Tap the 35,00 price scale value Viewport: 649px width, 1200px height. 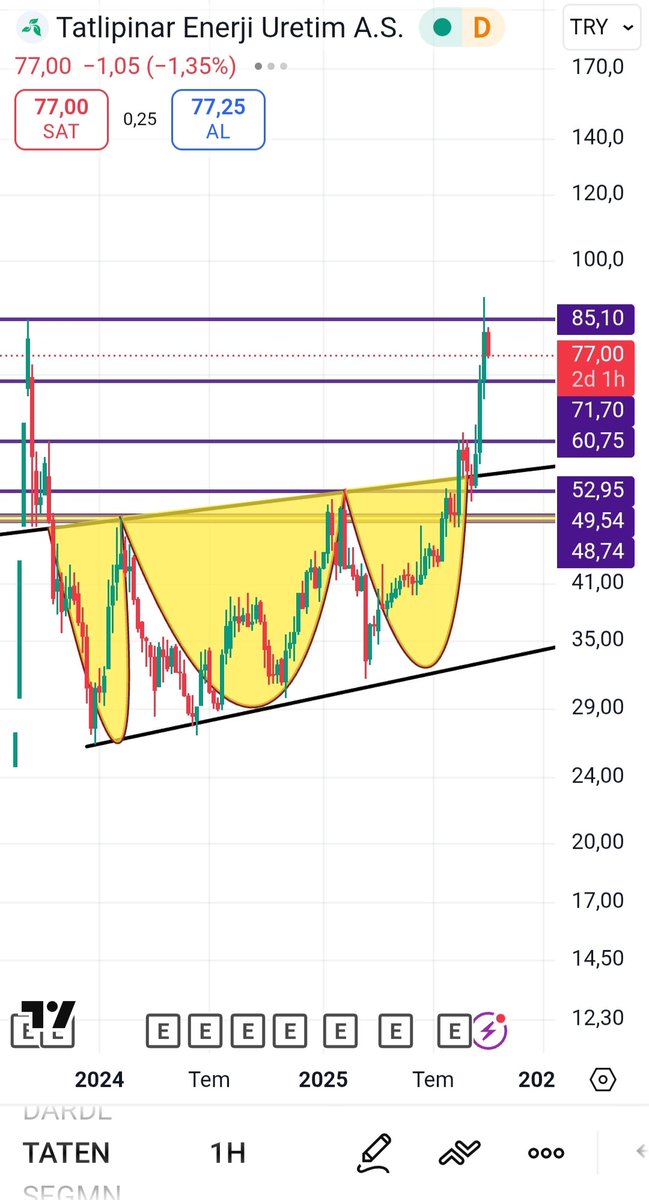(x=597, y=639)
